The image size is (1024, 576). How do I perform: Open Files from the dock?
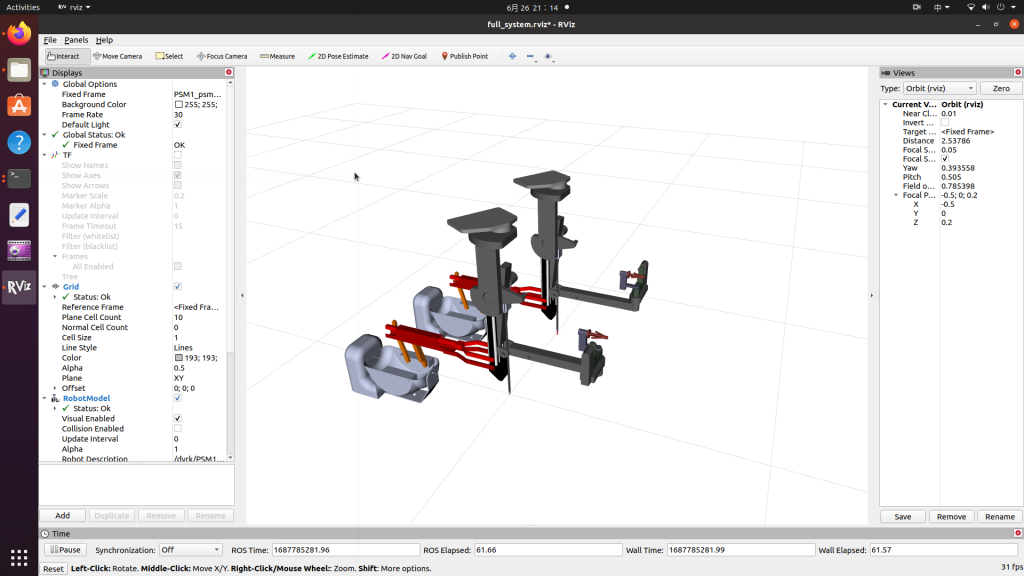coord(19,69)
